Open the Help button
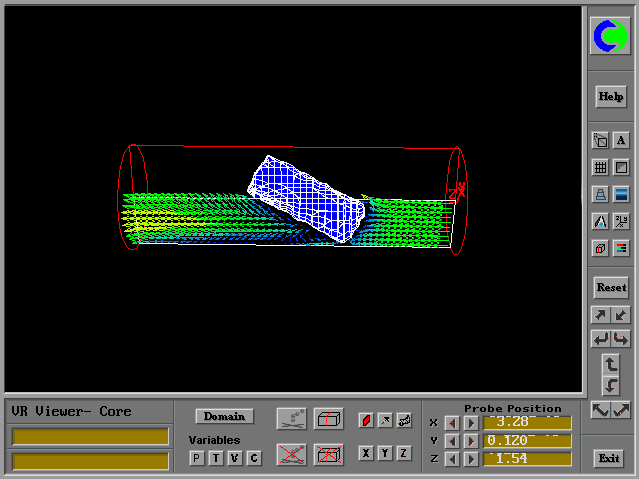 point(610,97)
